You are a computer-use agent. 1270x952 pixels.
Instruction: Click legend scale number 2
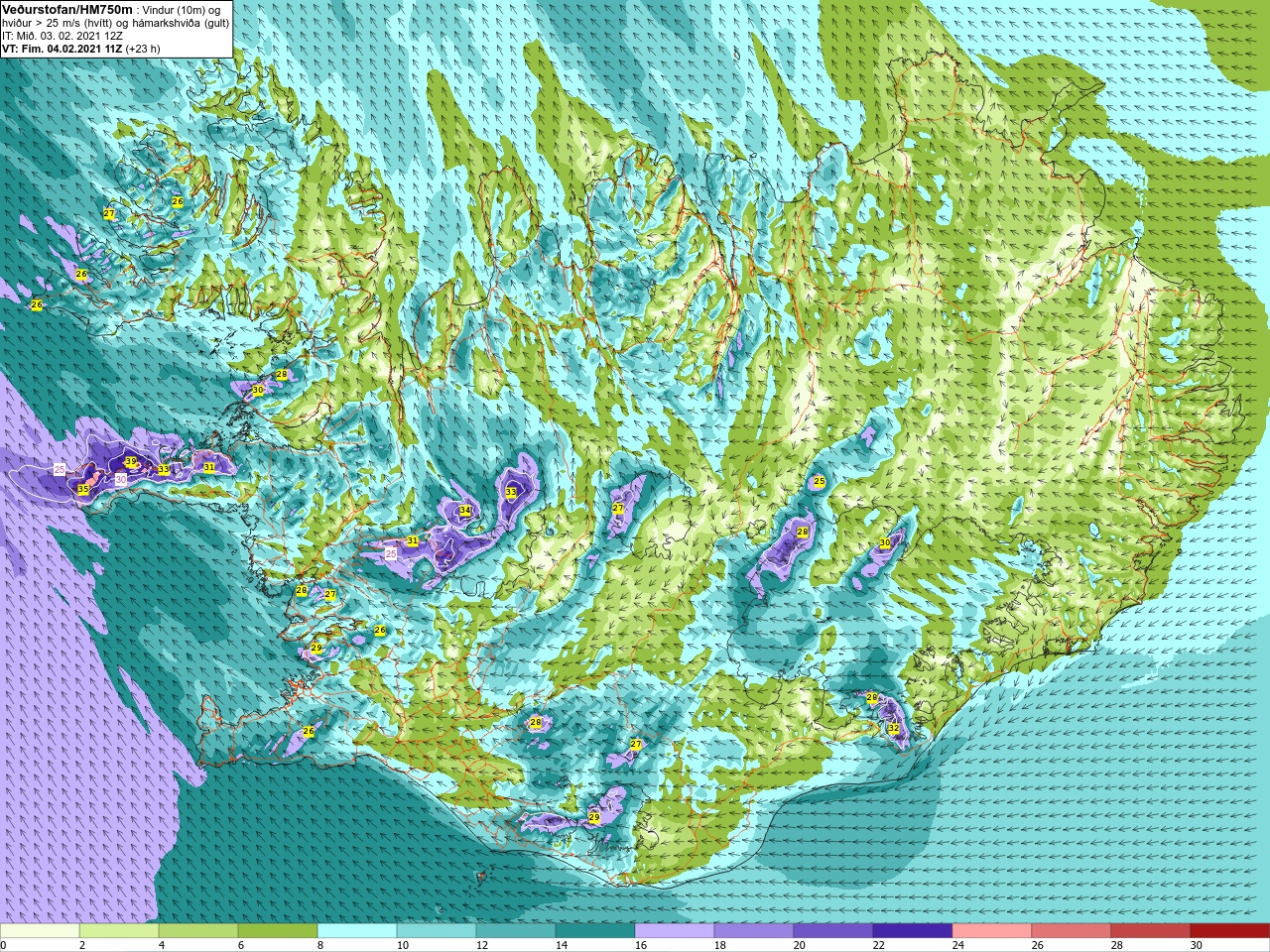tap(82, 945)
